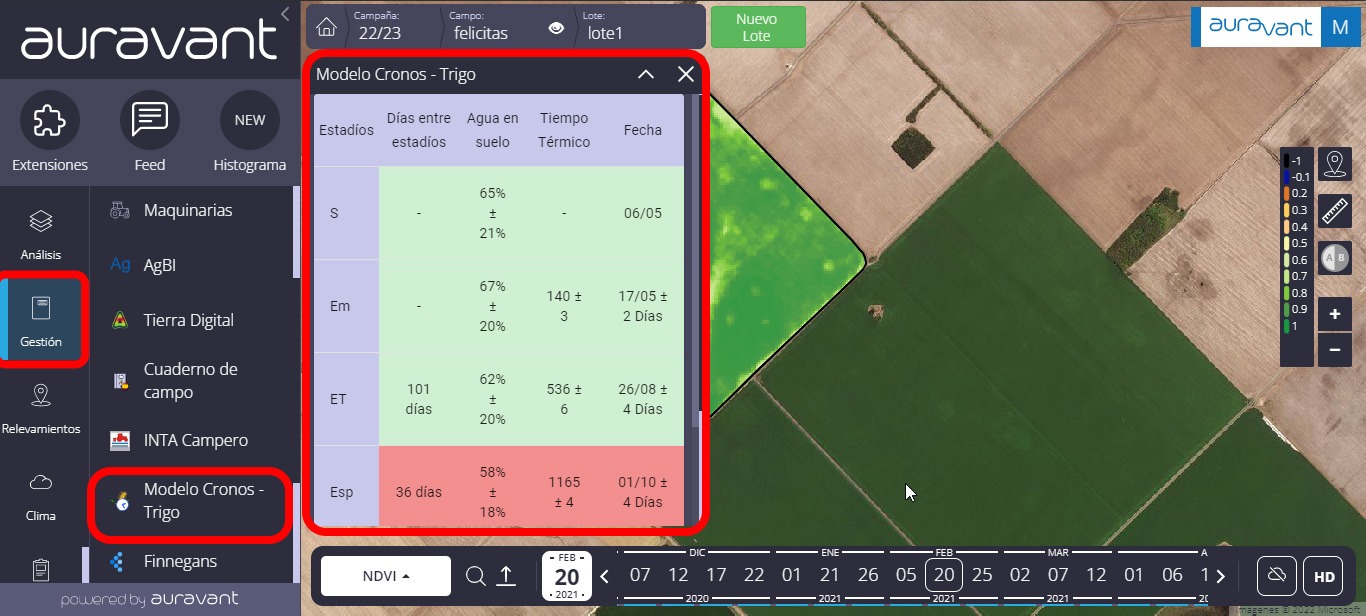Click the "Tiempo Térmico" column header
Image resolution: width=1366 pixels, height=616 pixels.
[x=564, y=130]
